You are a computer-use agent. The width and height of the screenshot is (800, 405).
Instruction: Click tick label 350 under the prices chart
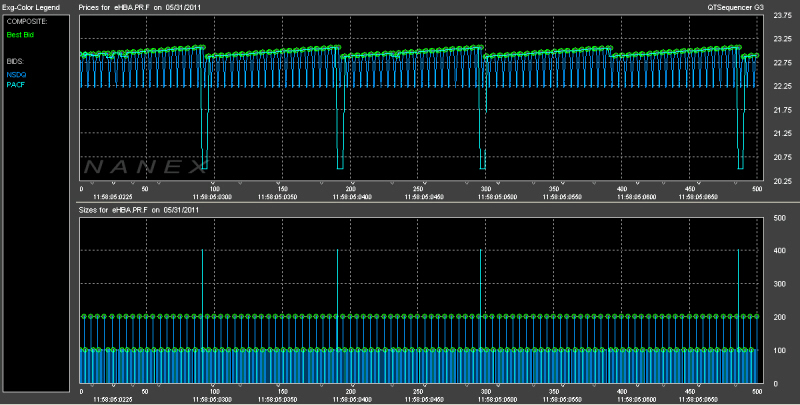[x=554, y=189]
